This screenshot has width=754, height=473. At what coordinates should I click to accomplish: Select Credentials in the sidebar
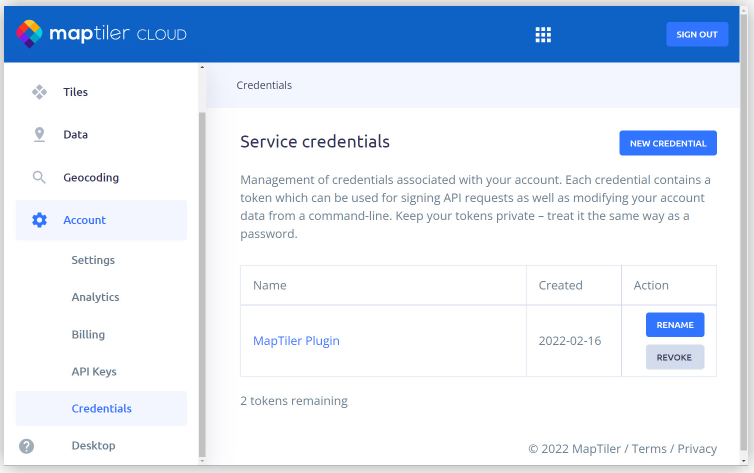click(x=101, y=408)
